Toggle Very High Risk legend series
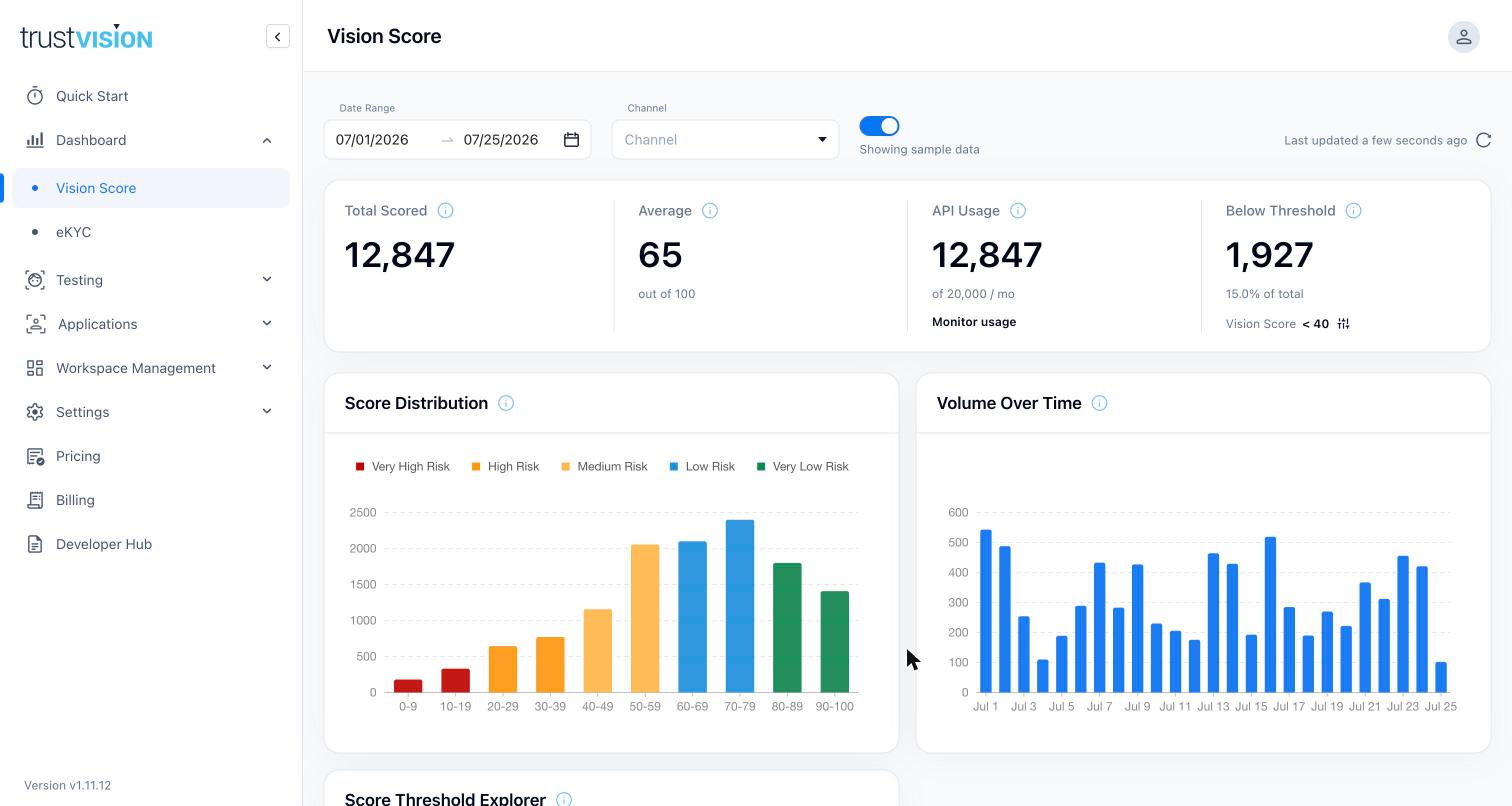The image size is (1512, 806). (403, 467)
